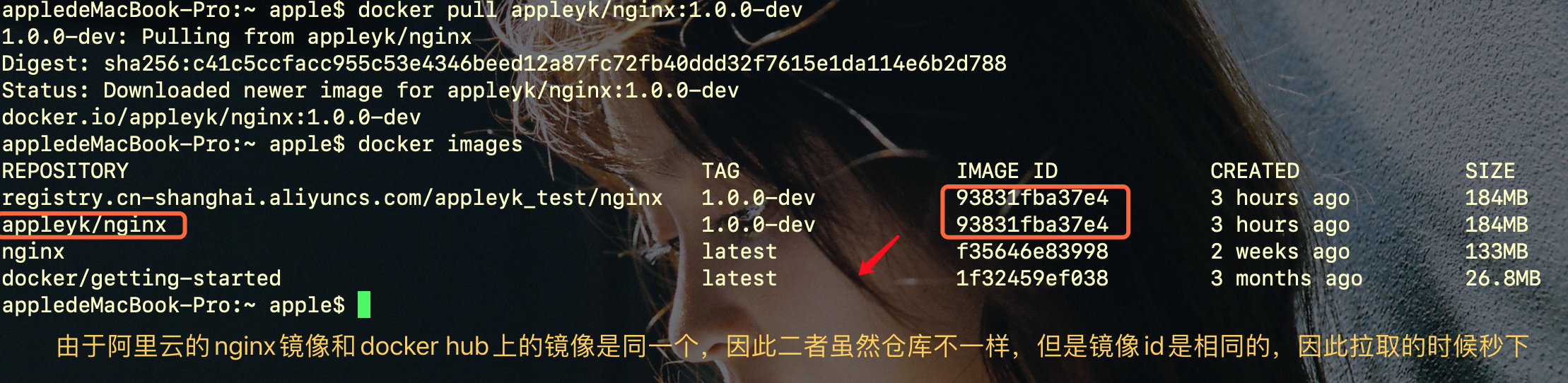This screenshot has width=1568, height=383.
Task: Click the SIZE column header
Action: (x=1490, y=171)
